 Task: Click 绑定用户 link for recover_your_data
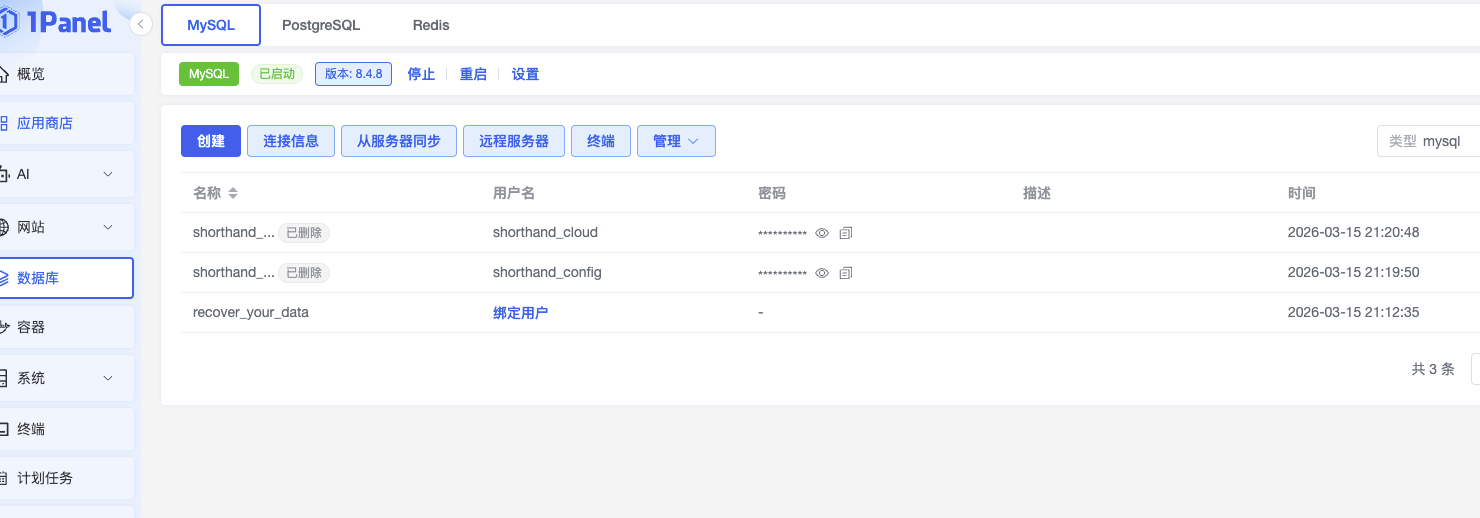coord(520,313)
